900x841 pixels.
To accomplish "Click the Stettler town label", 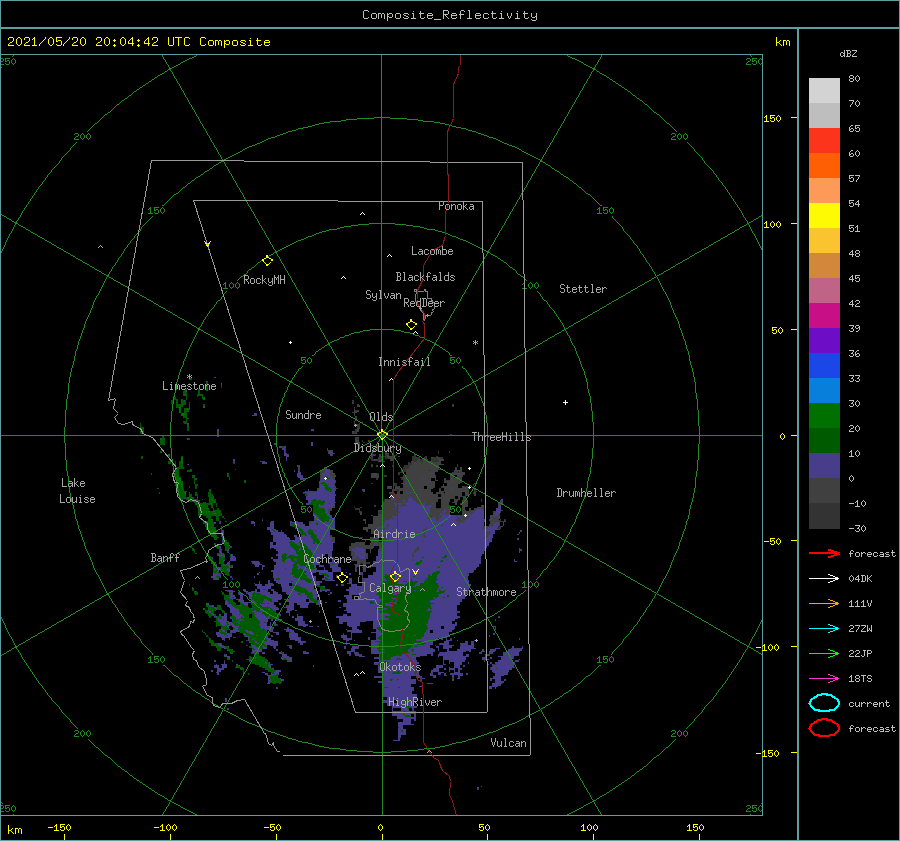I will pos(583,289).
